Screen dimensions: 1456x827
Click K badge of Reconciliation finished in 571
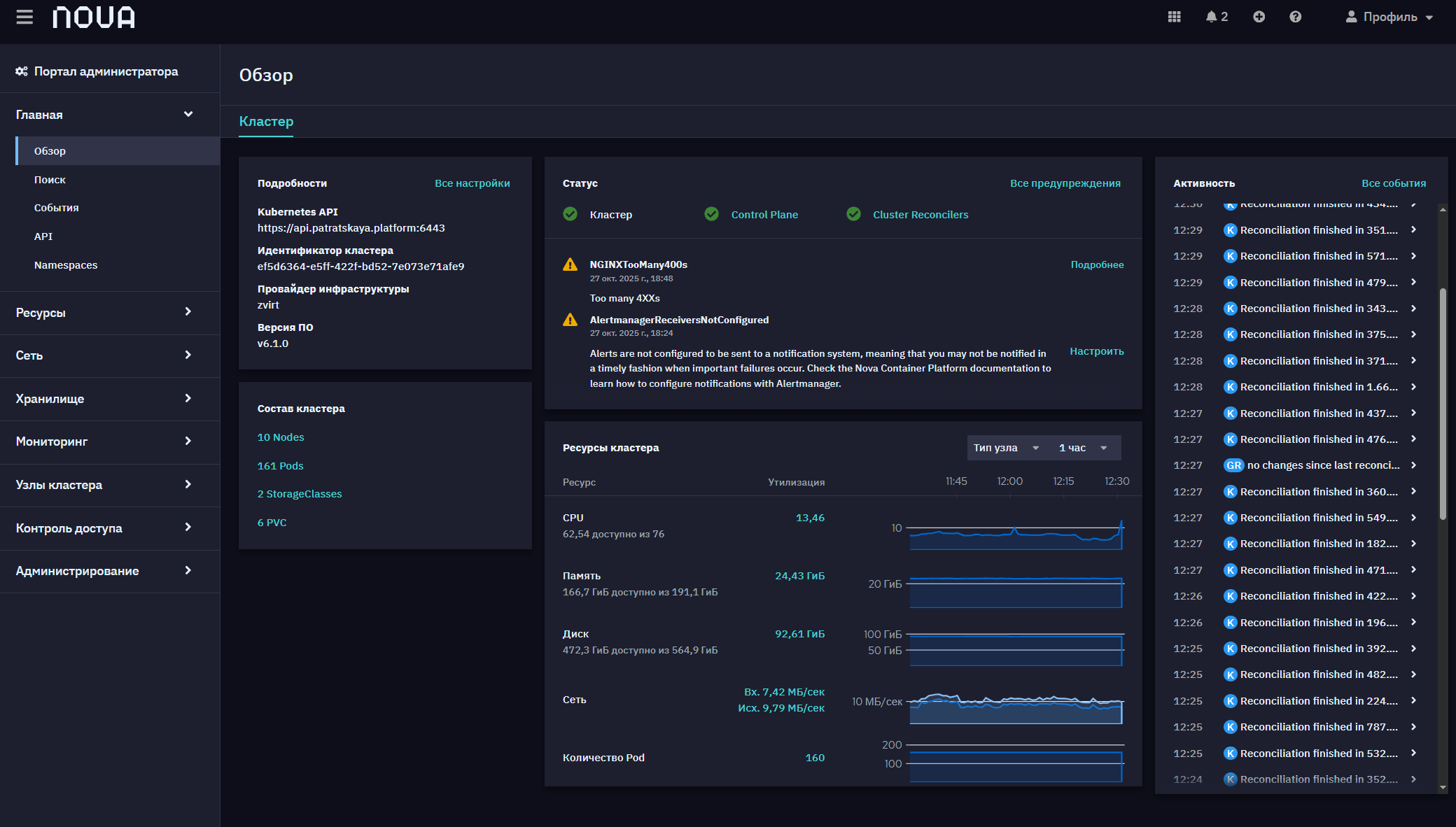pos(1230,256)
